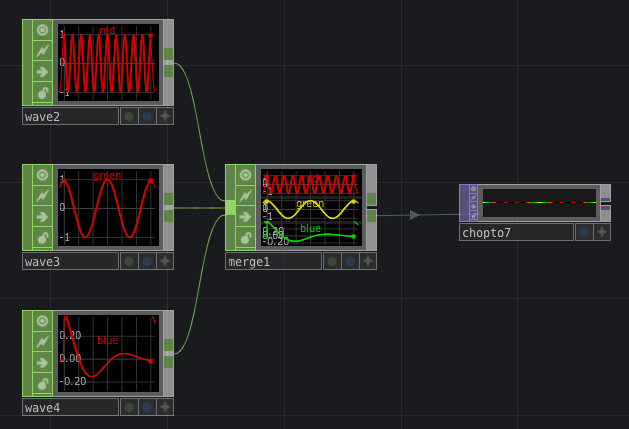Click the multi-input connector of merge1
The width and height of the screenshot is (629, 429).
pyautogui.click(x=230, y=207)
